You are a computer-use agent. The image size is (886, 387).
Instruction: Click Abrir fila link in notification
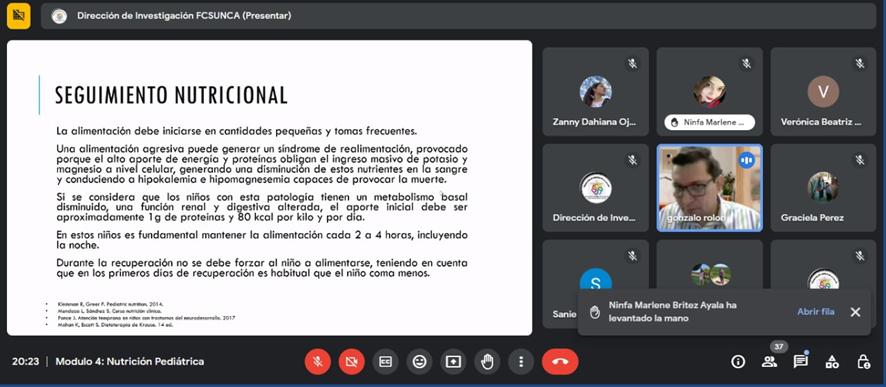pyautogui.click(x=816, y=312)
